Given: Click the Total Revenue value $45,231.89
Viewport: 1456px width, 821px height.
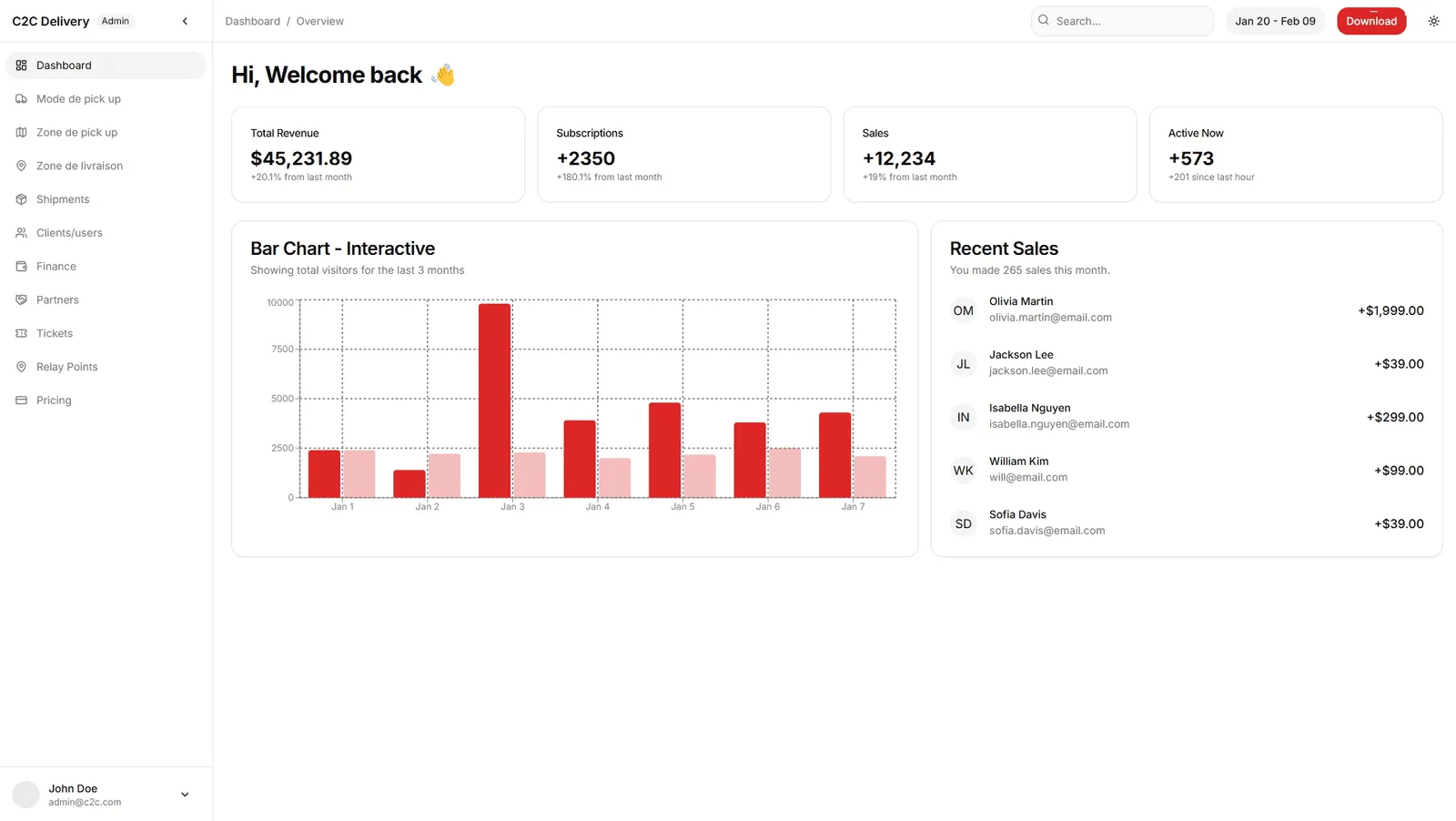Looking at the screenshot, I should click(x=301, y=158).
